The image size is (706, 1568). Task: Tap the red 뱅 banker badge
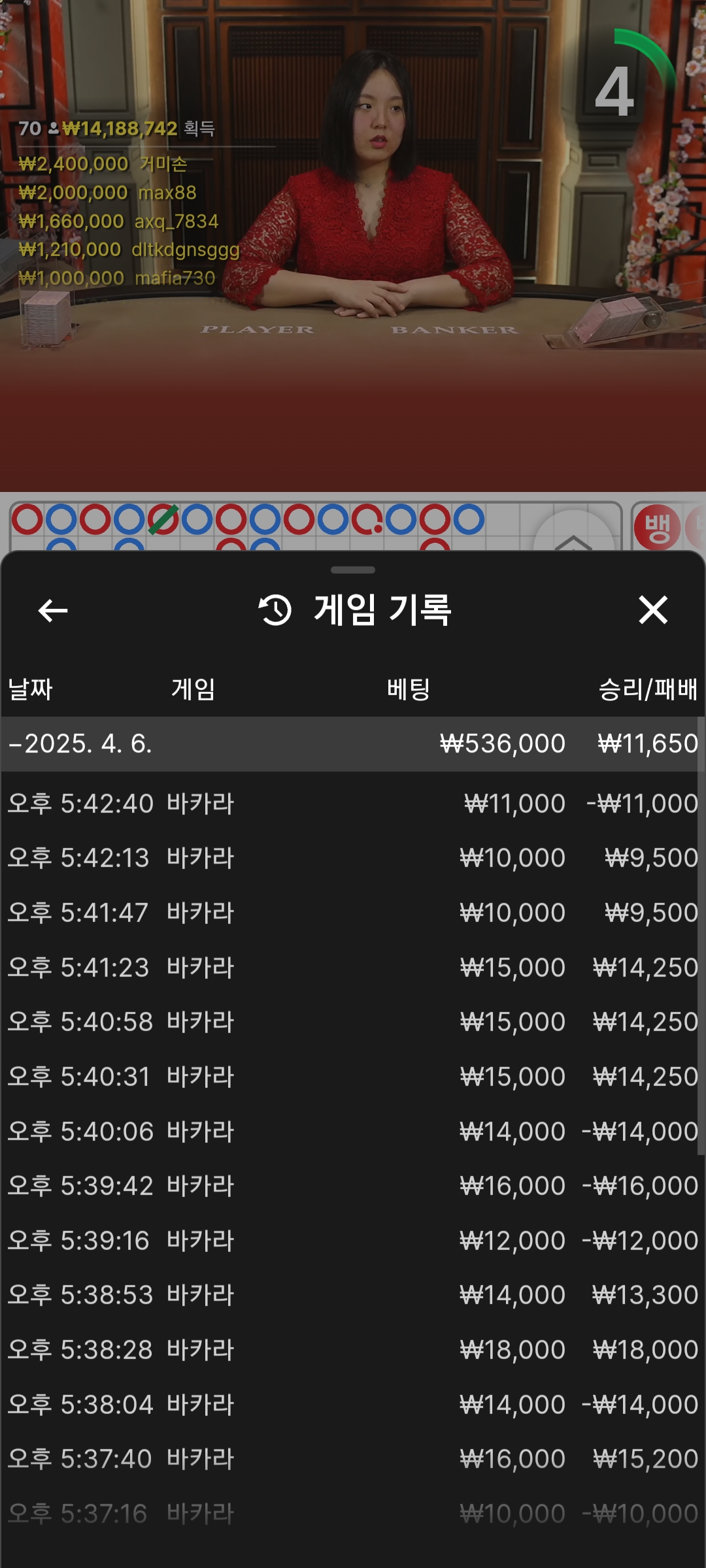(657, 527)
